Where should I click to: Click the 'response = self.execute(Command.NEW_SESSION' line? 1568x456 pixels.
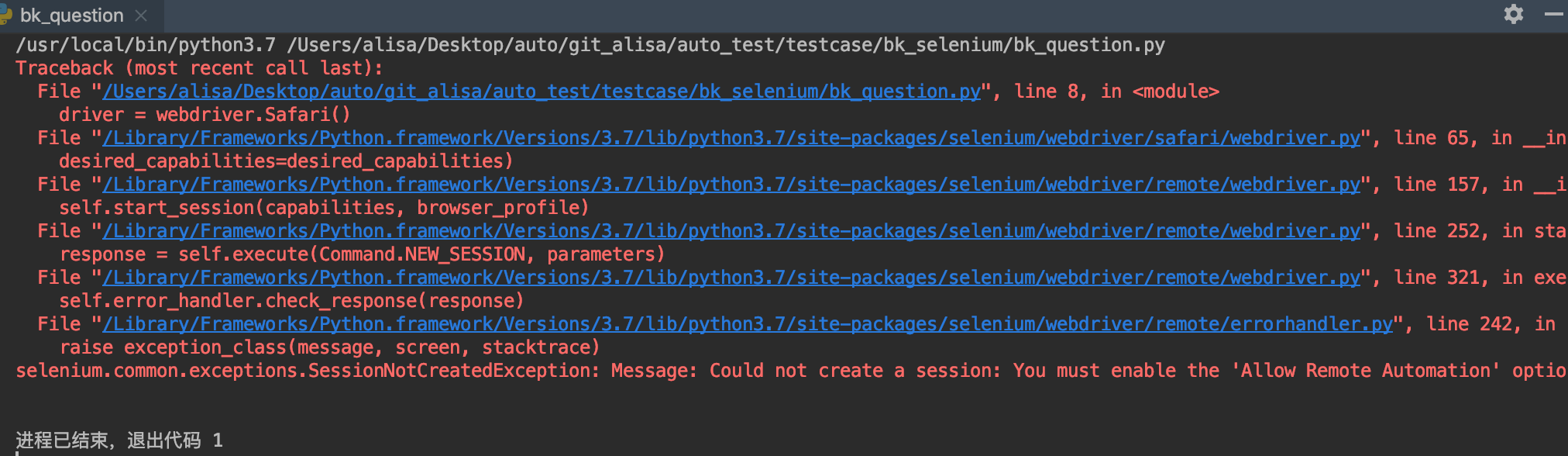click(362, 254)
